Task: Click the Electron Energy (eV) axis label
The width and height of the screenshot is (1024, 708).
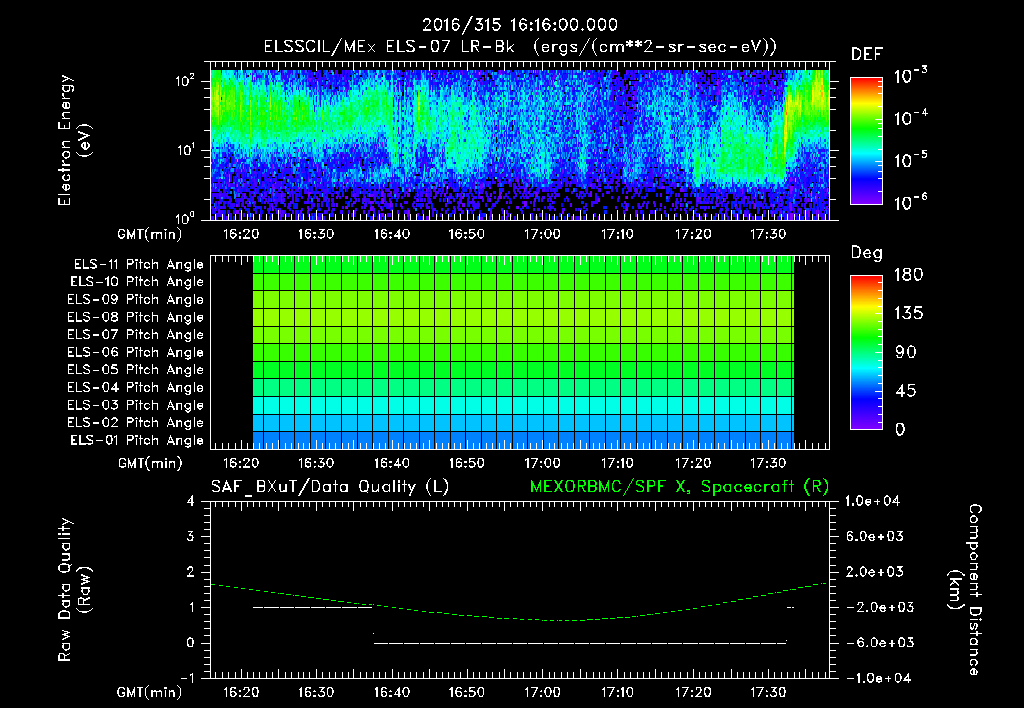Action: (74, 141)
